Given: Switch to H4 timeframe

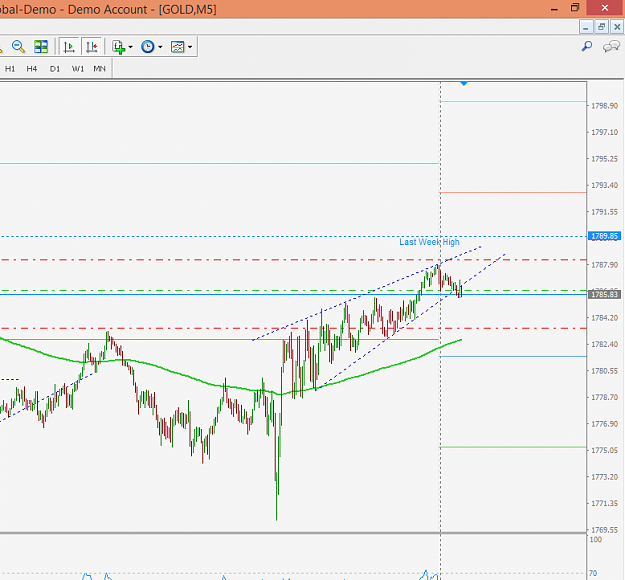Looking at the screenshot, I should (x=32, y=69).
